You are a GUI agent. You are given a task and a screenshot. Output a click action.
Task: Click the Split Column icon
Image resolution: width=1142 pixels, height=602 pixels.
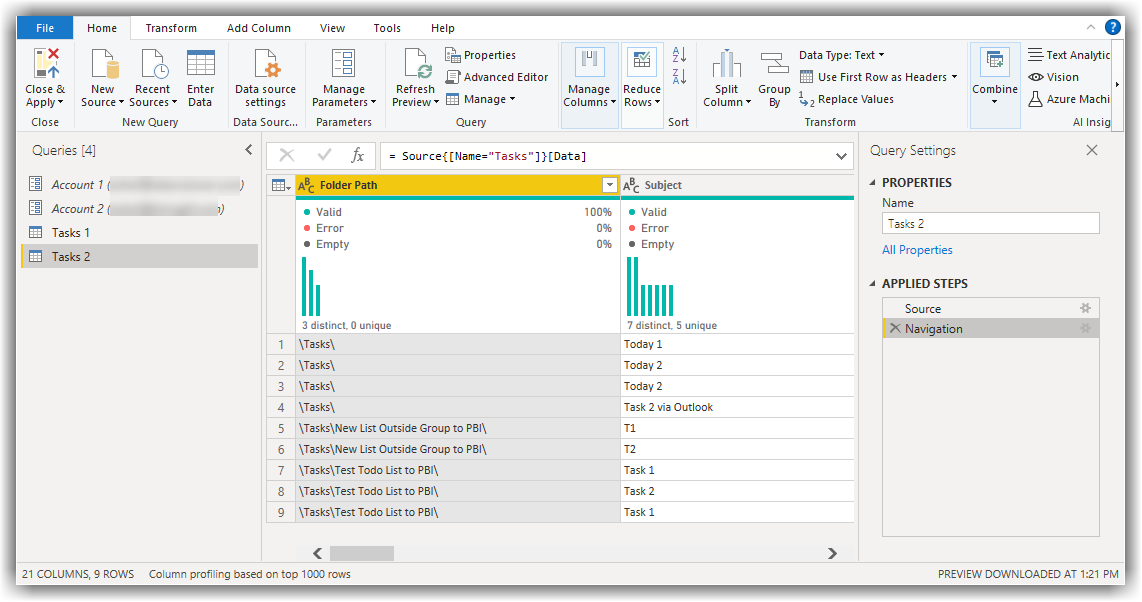[726, 63]
